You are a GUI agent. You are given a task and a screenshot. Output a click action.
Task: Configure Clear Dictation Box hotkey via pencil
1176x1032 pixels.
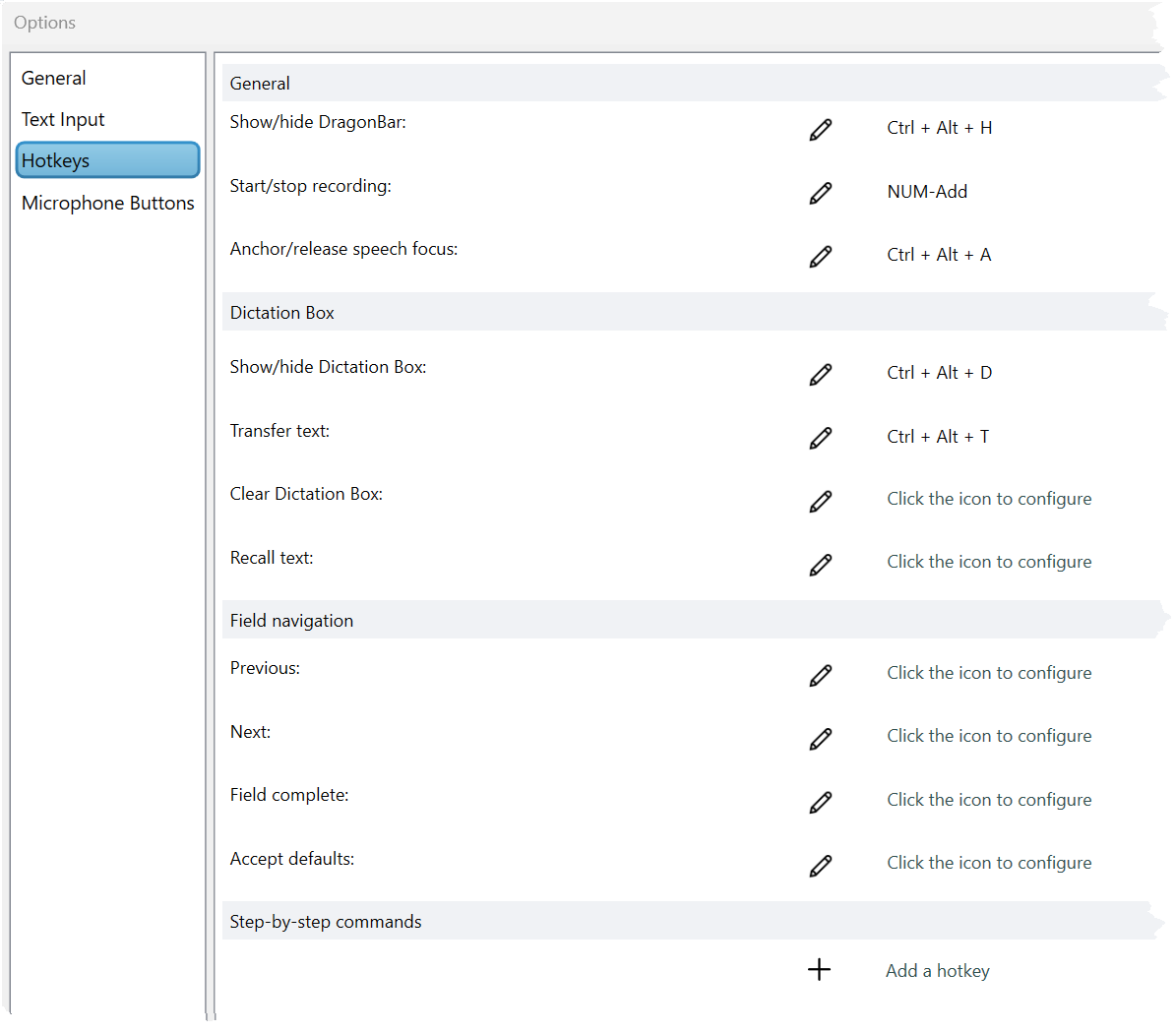pos(820,501)
